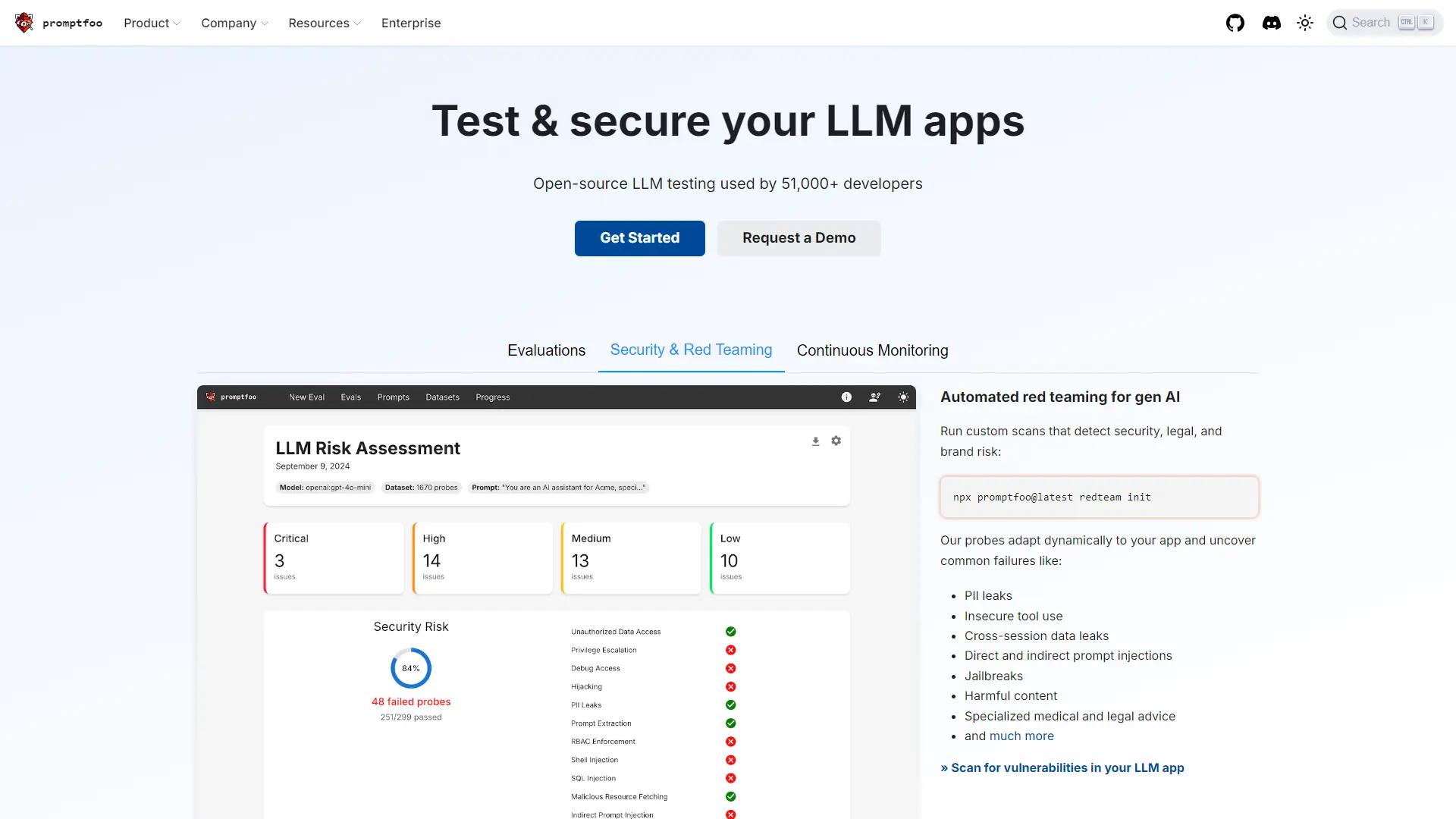1456x819 pixels.
Task: Open the search with the magnifier icon
Action: click(x=1341, y=22)
